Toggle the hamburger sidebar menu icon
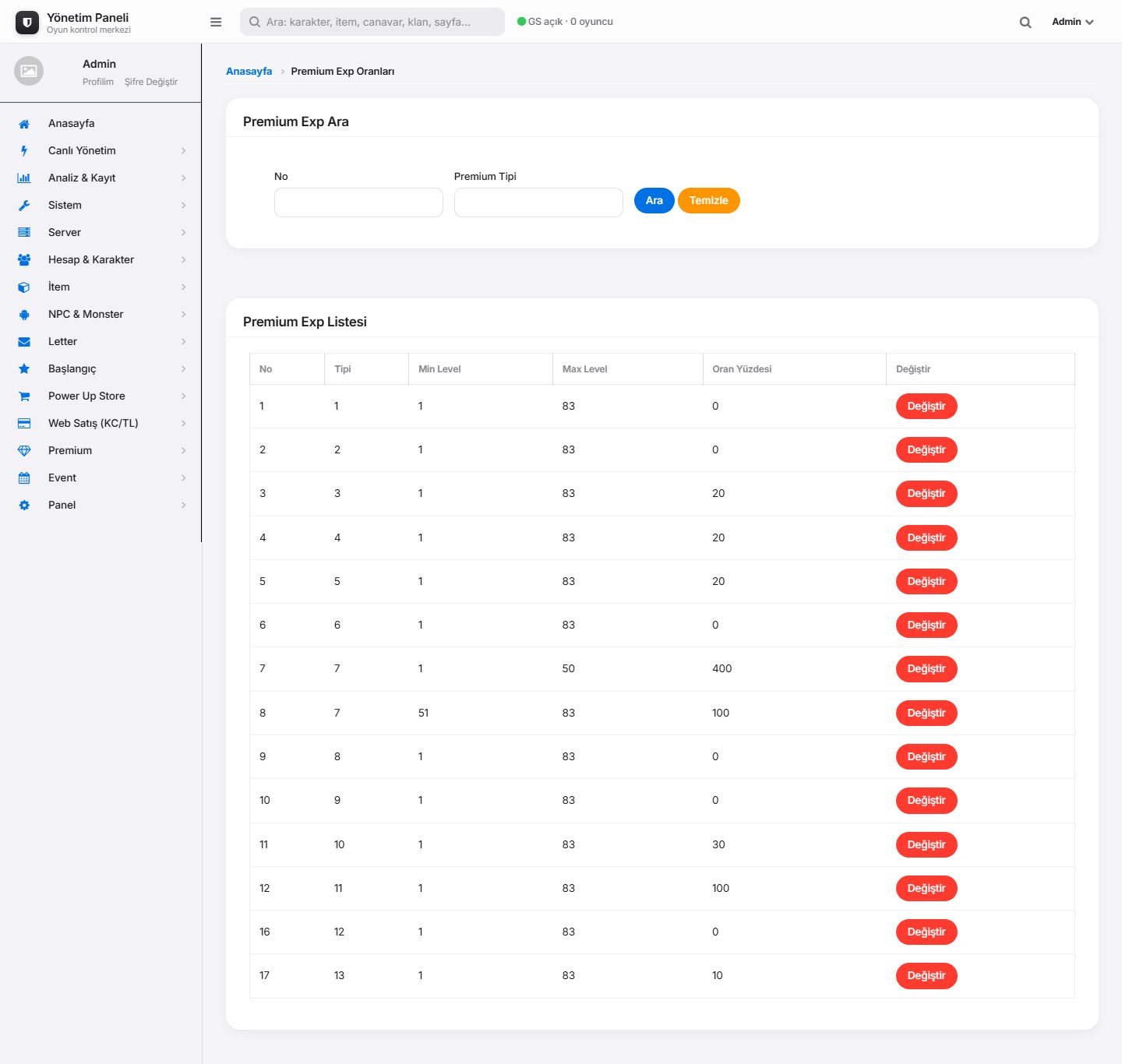The image size is (1122, 1064). point(216,22)
